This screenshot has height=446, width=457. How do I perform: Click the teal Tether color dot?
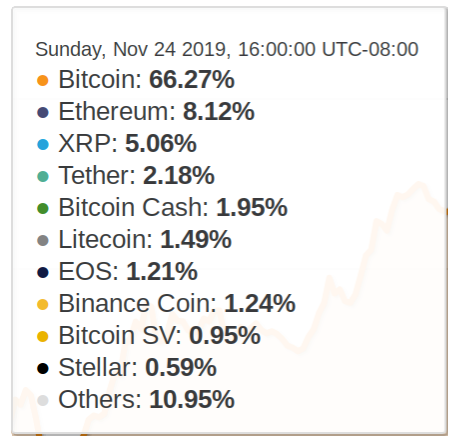(43, 176)
